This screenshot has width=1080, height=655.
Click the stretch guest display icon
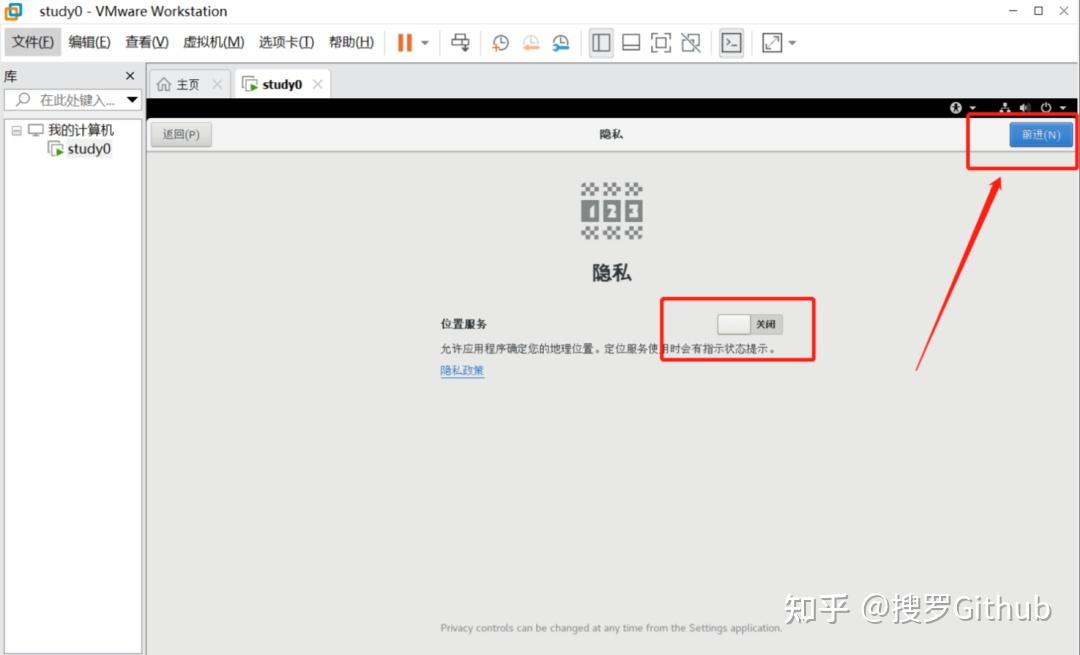772,43
